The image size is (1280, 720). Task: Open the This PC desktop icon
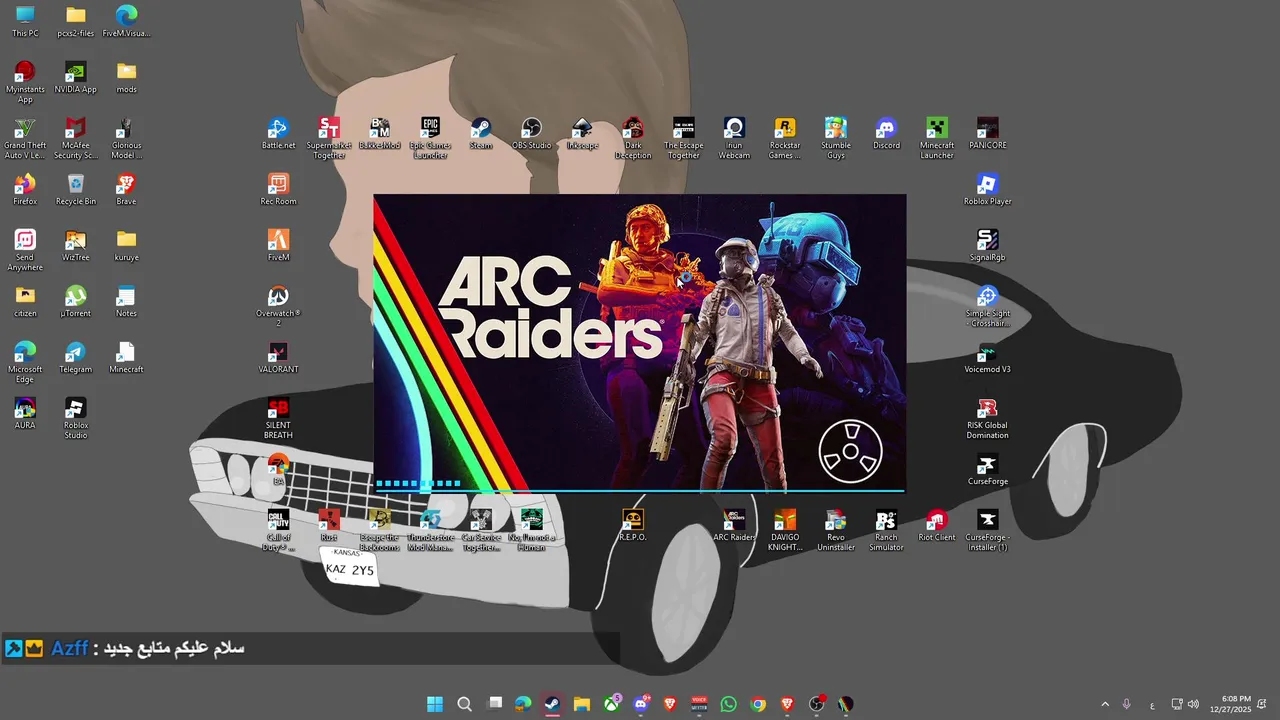25,22
